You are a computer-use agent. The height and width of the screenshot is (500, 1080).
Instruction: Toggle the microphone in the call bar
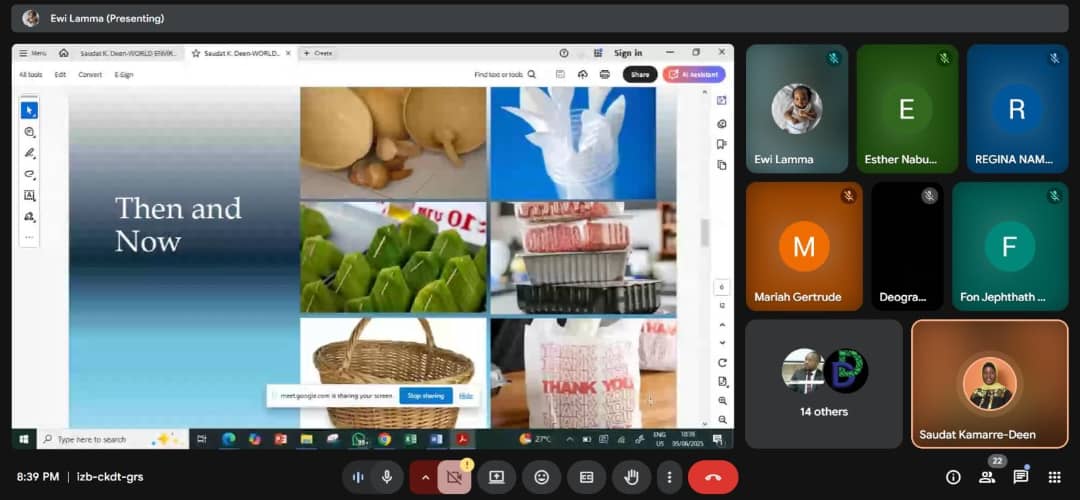tap(387, 477)
